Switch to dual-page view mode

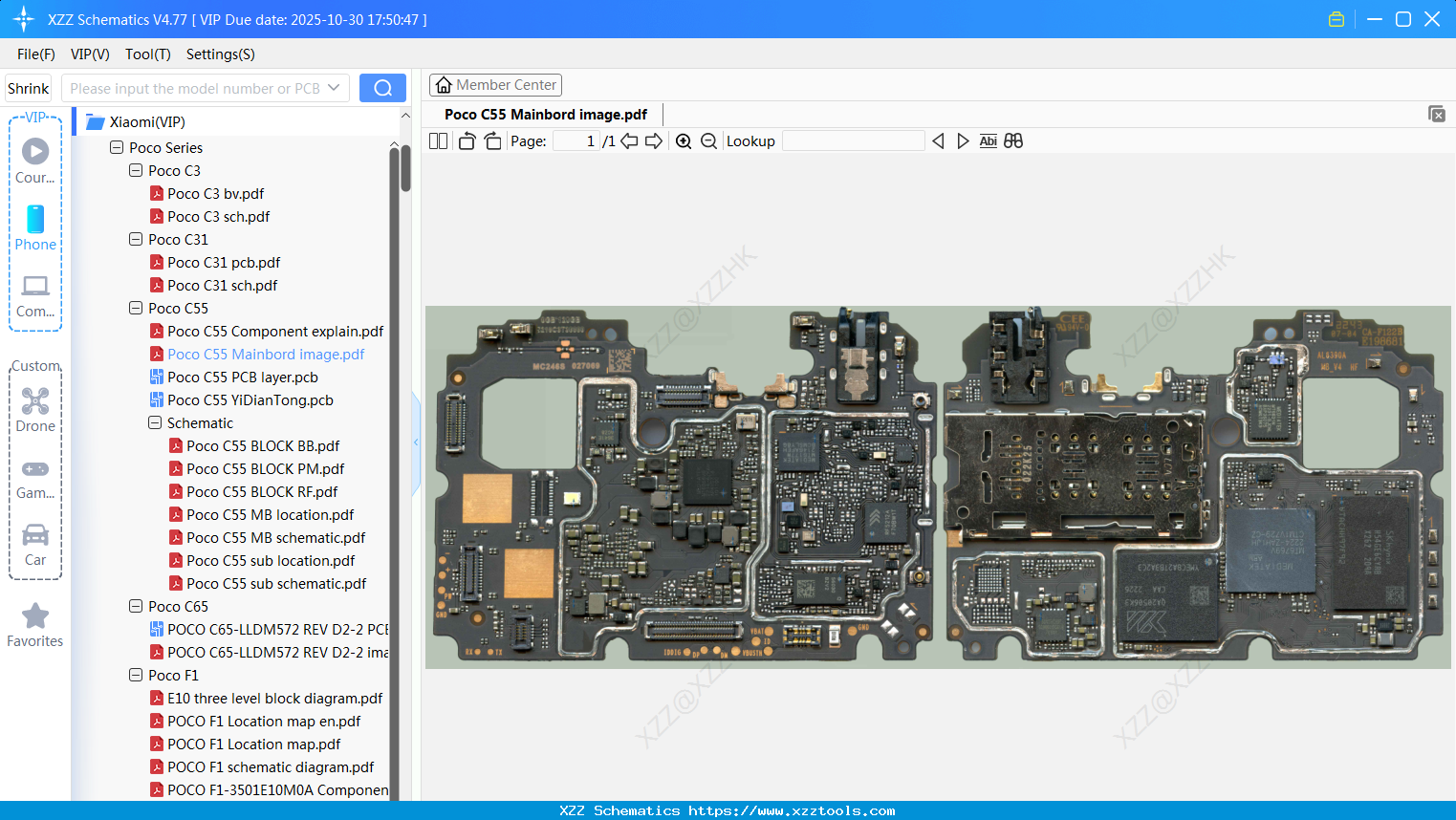click(437, 140)
